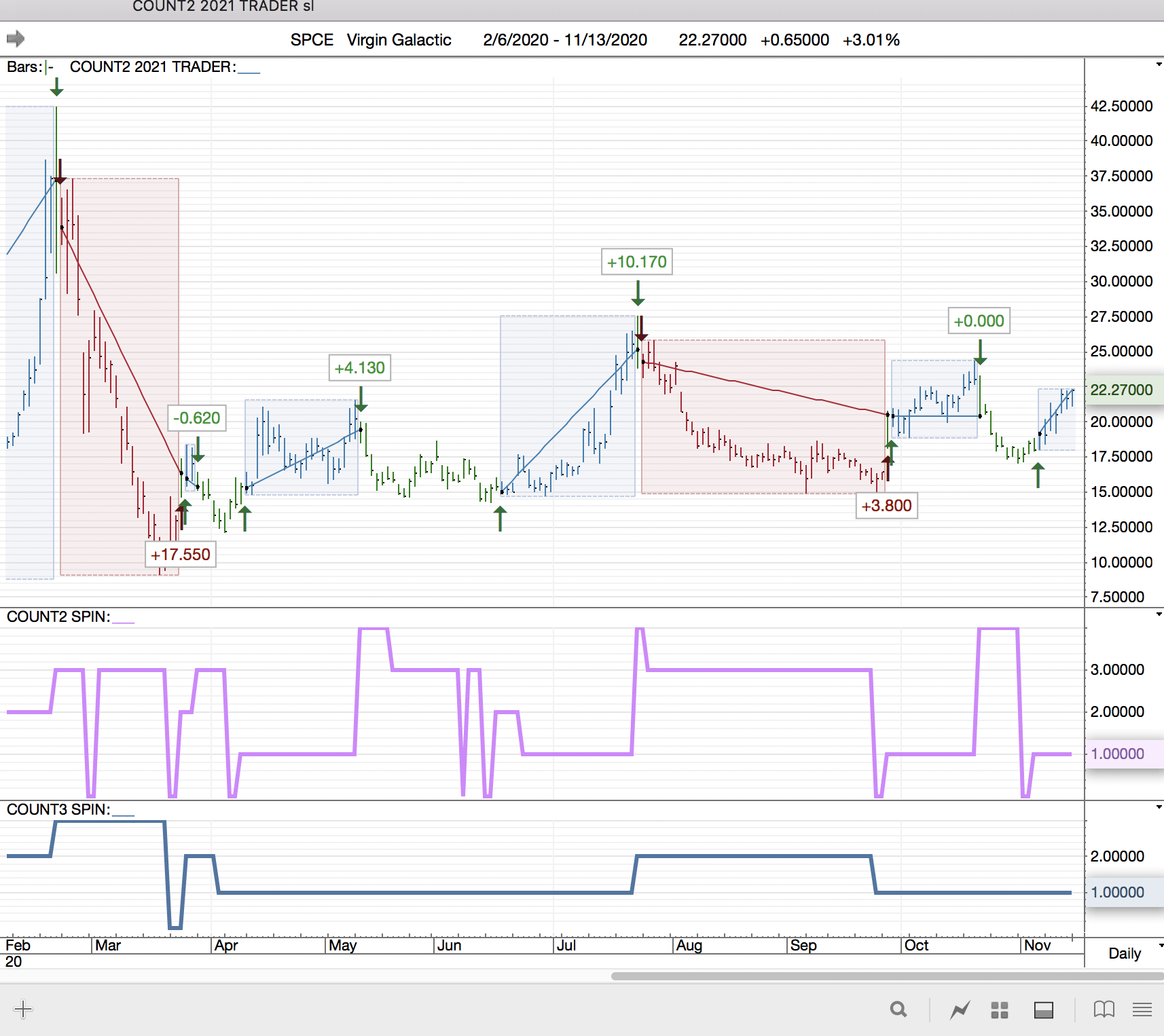This screenshot has width=1164, height=1036.
Task: Open the magnifying glass search tool
Action: (x=898, y=1010)
